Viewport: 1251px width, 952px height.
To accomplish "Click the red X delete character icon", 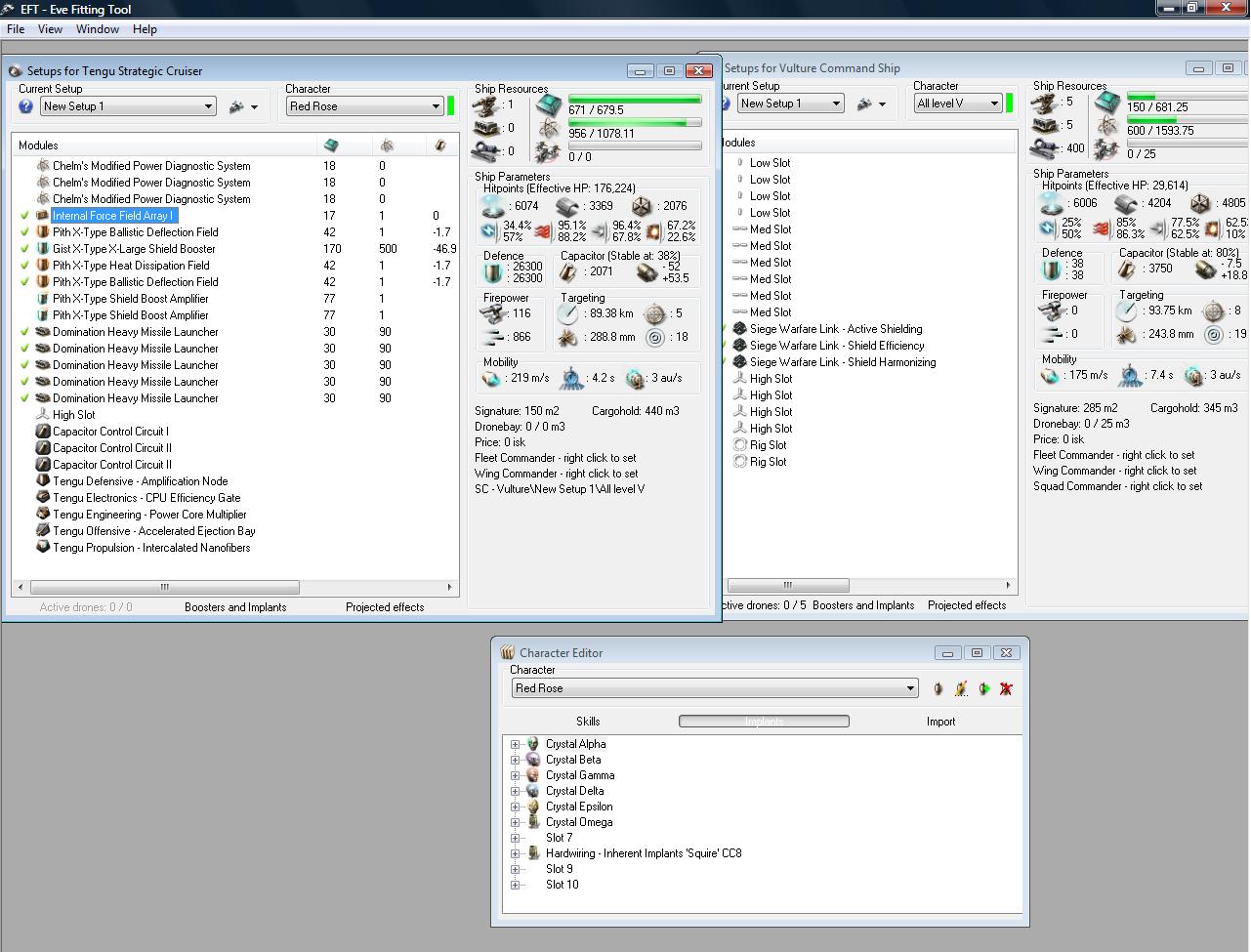I will (x=1006, y=688).
